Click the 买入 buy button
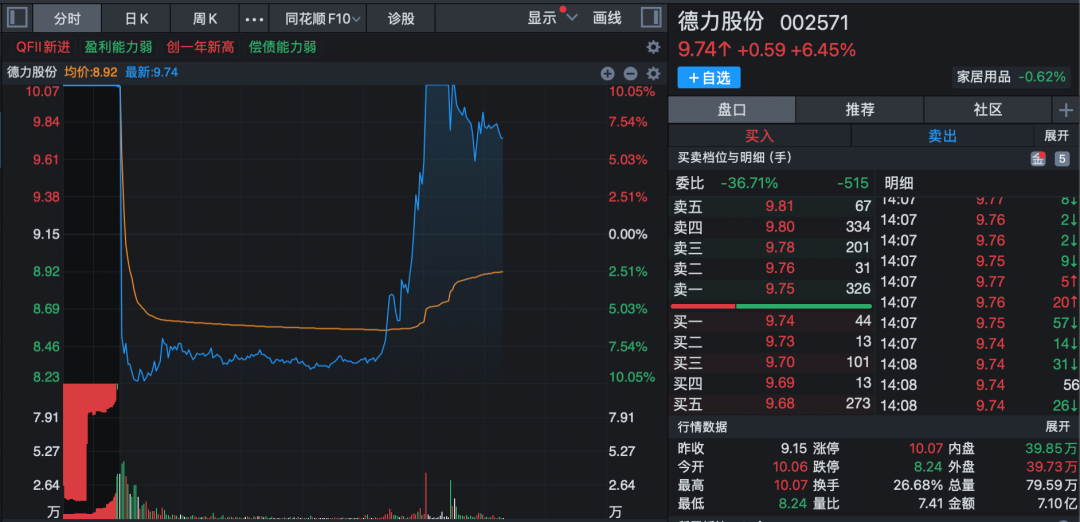Screen dimensions: 1080x522 (760, 135)
